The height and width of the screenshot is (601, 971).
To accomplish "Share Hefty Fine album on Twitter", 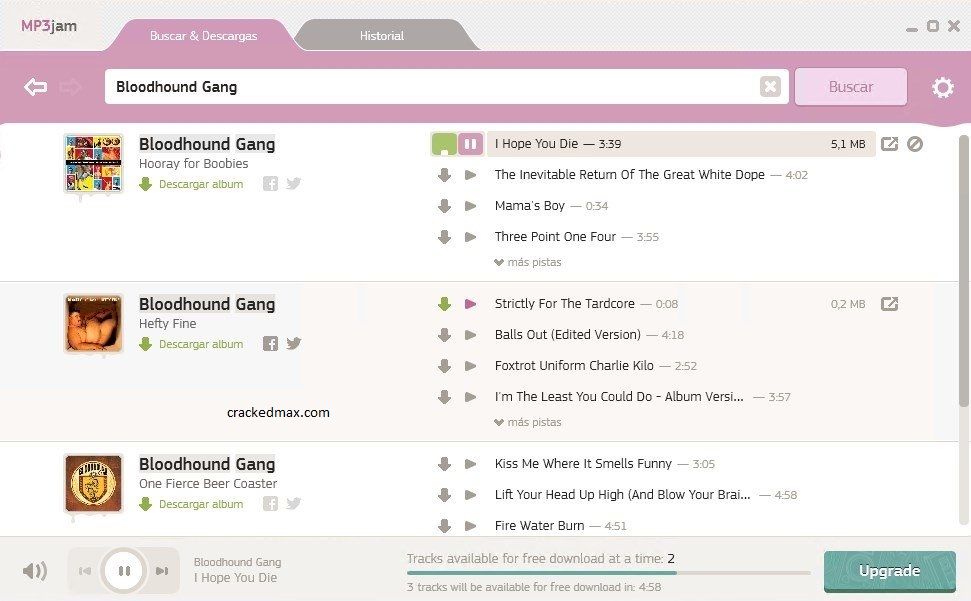I will tap(294, 344).
